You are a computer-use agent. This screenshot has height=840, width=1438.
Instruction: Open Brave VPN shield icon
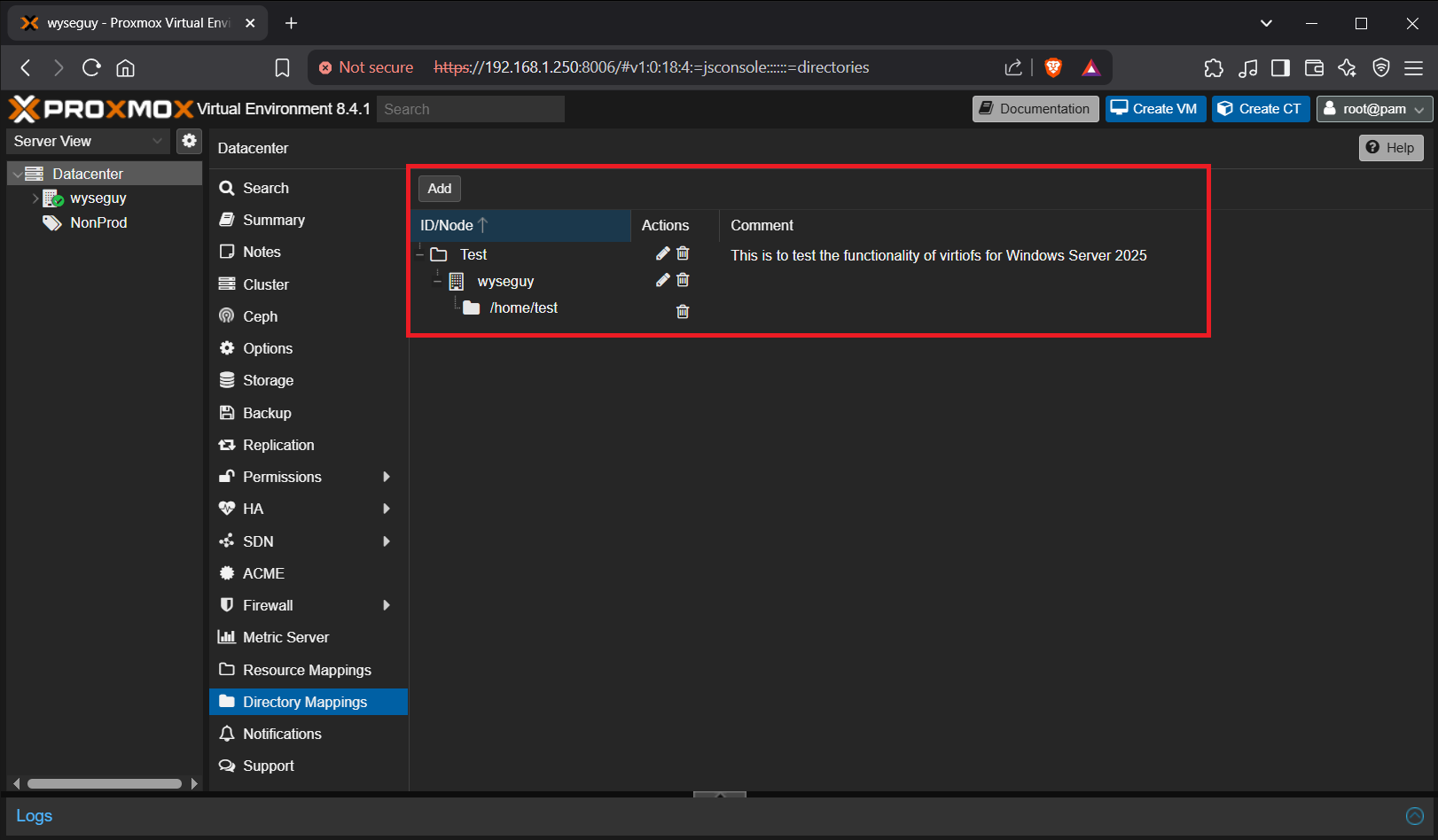(x=1381, y=67)
